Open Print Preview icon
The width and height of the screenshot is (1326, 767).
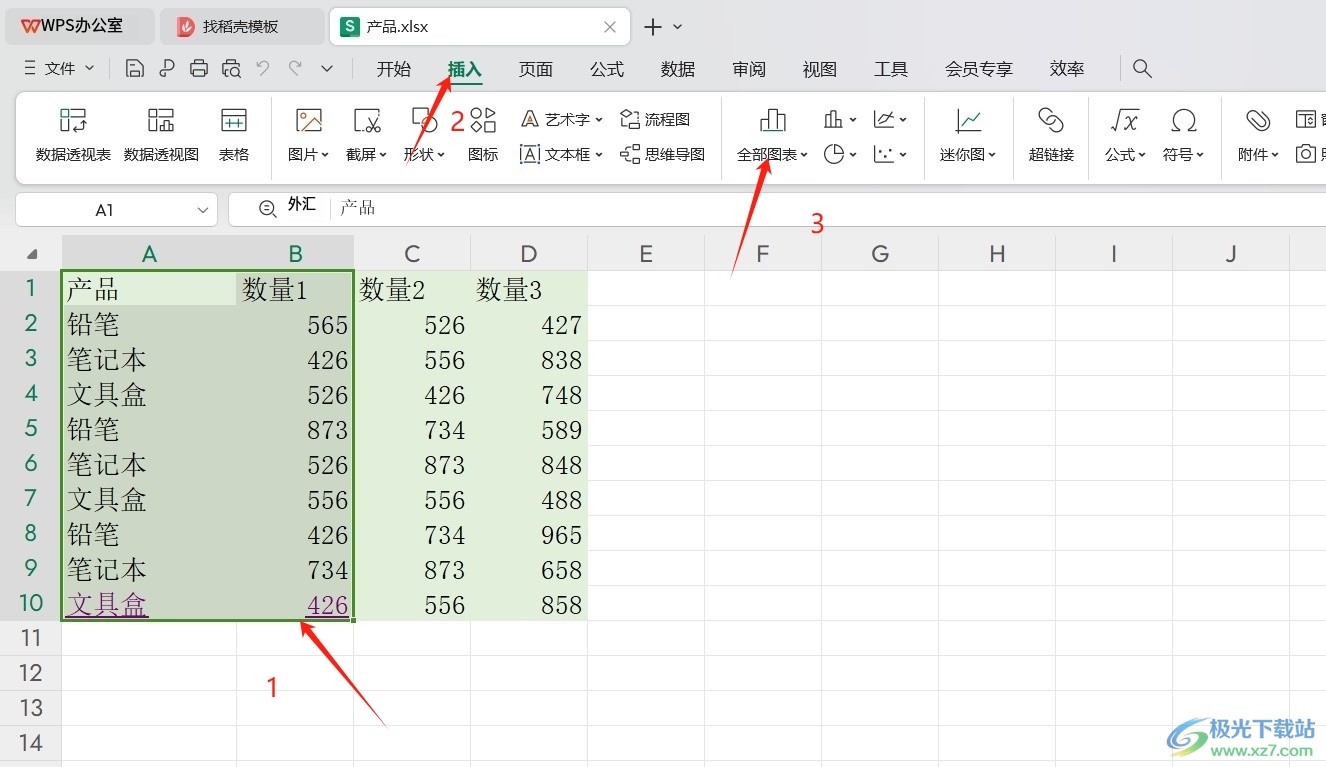231,69
